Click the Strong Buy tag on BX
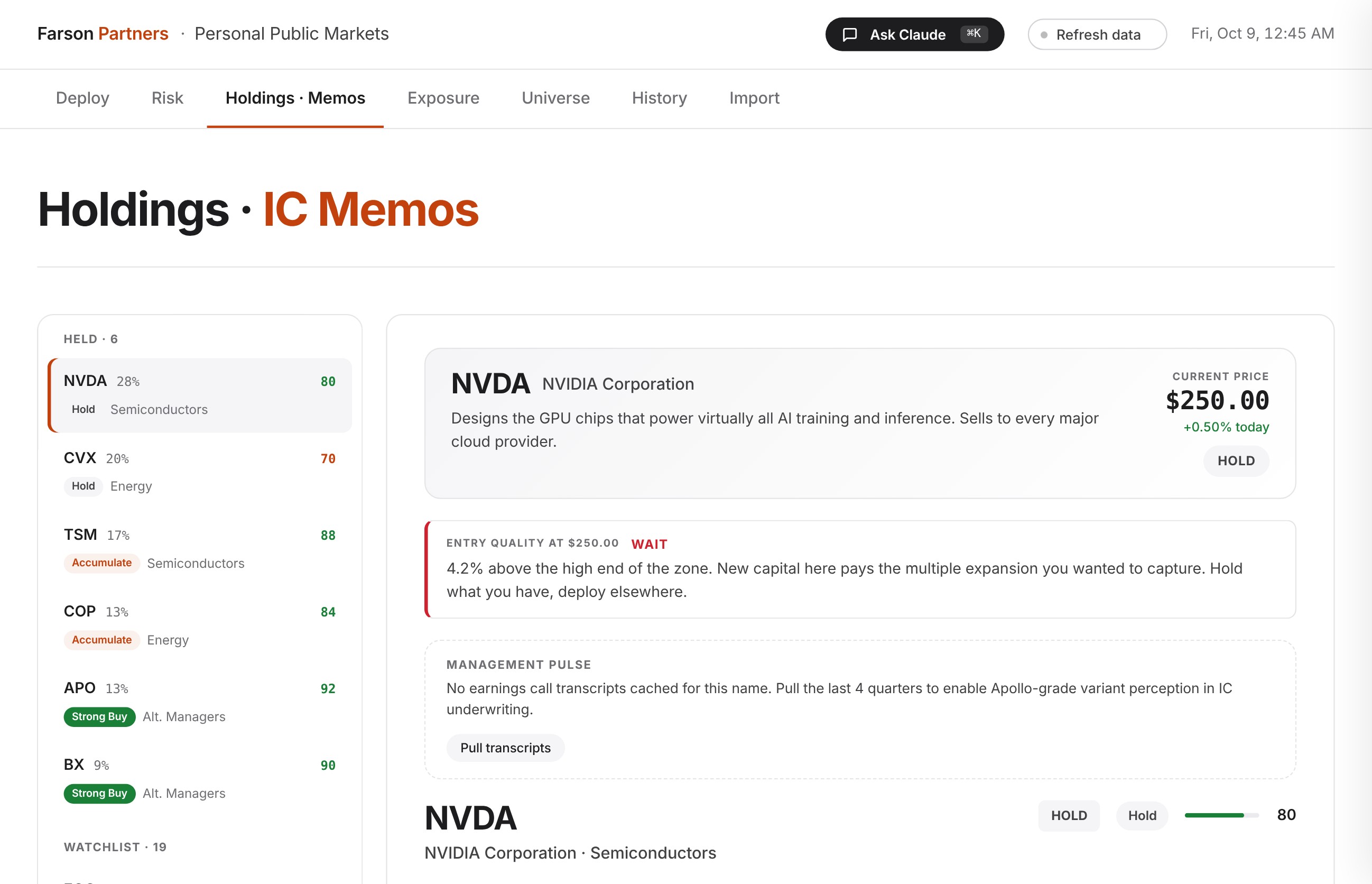 click(x=99, y=793)
